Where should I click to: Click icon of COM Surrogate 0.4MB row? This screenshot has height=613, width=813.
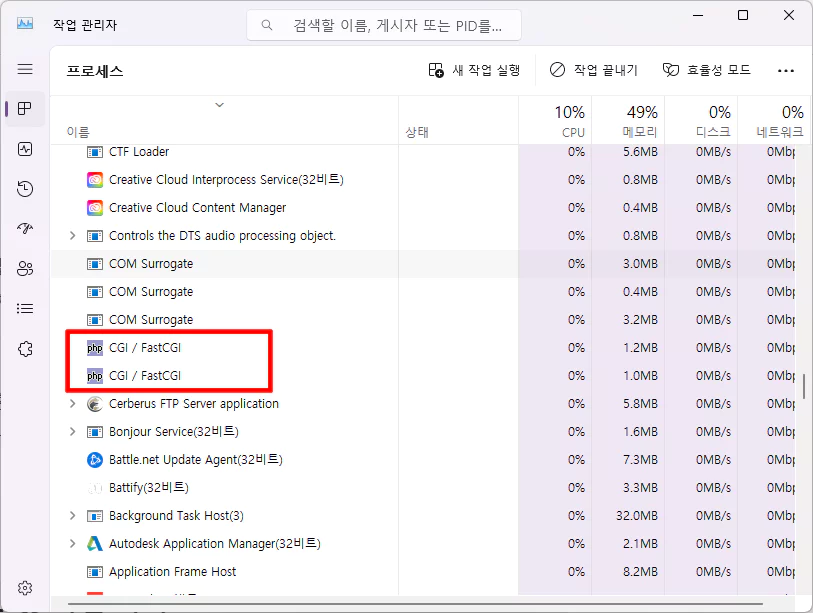click(95, 292)
